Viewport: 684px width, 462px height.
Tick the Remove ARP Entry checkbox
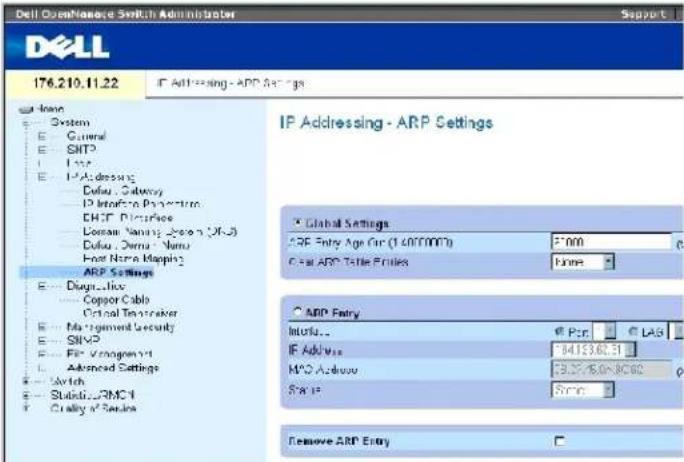pos(559,441)
